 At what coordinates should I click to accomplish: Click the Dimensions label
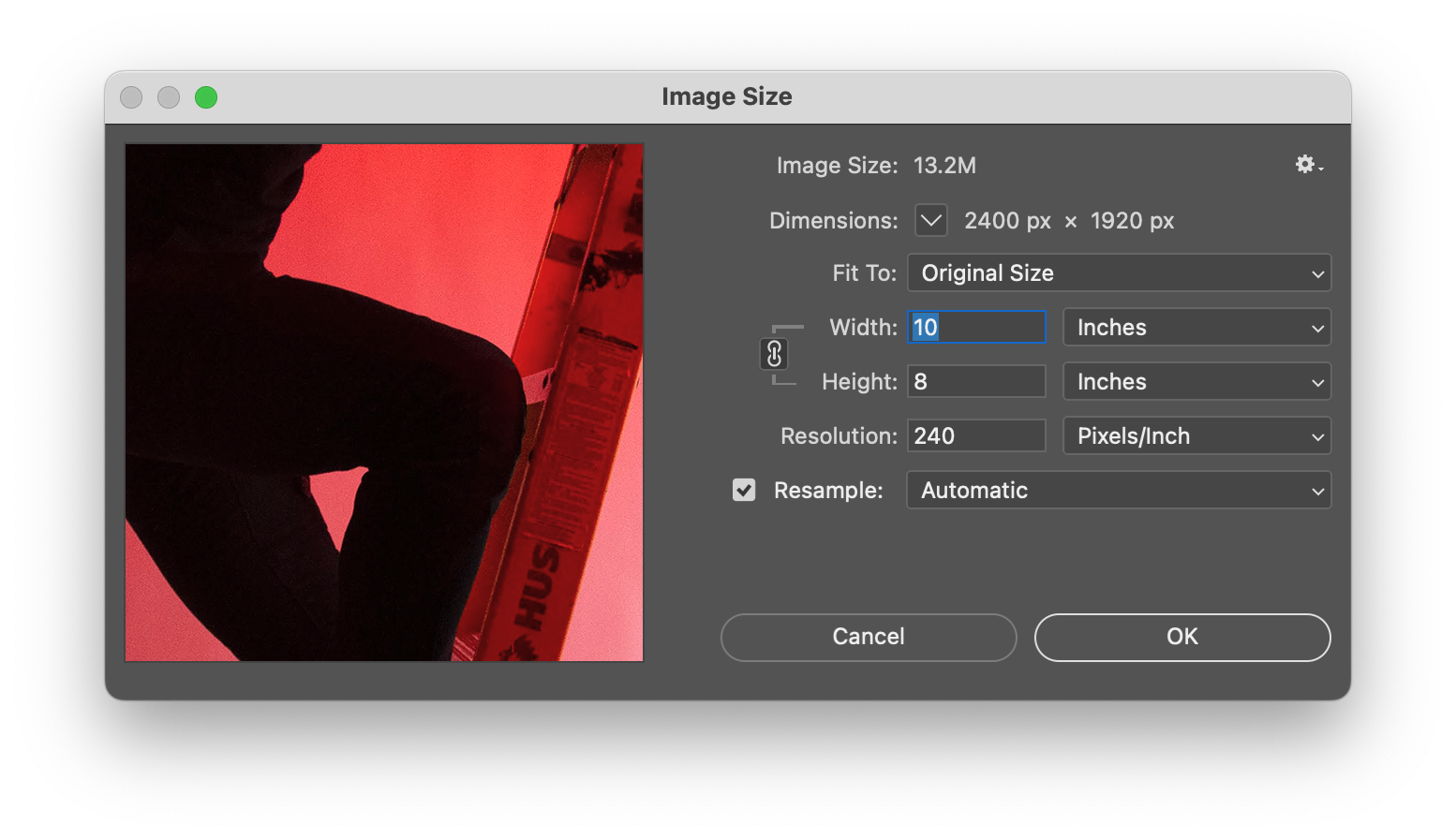(x=833, y=221)
